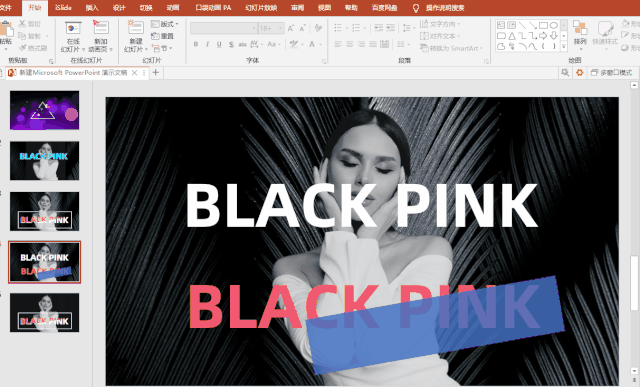Click the numbered list icon
Image resolution: width=640 pixels, height=387 pixels.
(356, 28)
